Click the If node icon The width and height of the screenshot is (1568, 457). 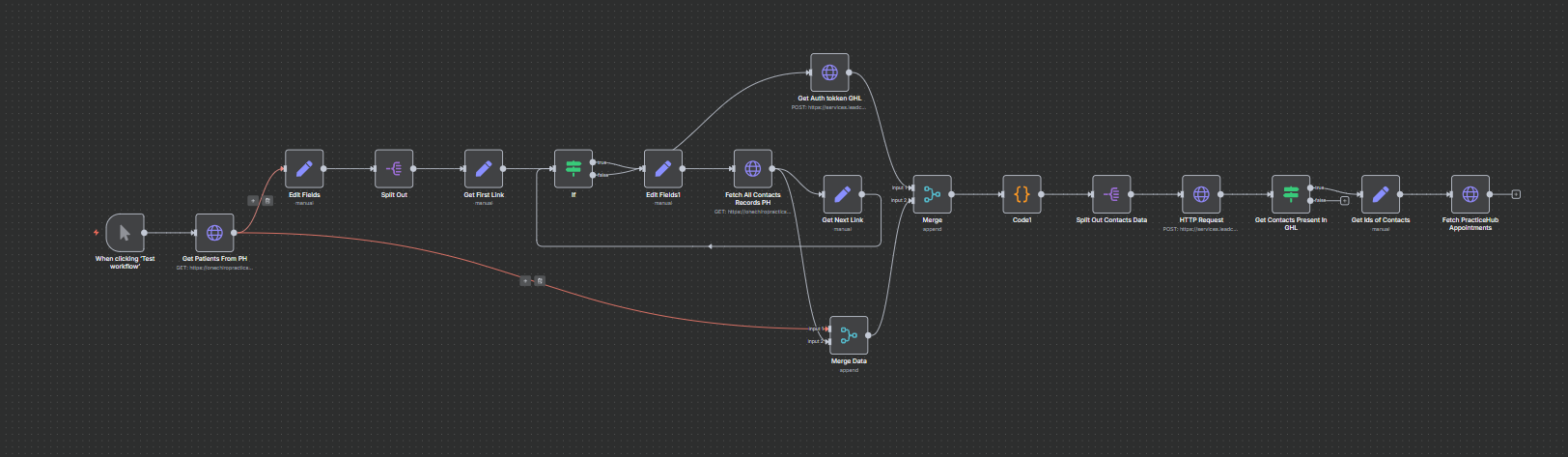pyautogui.click(x=574, y=168)
